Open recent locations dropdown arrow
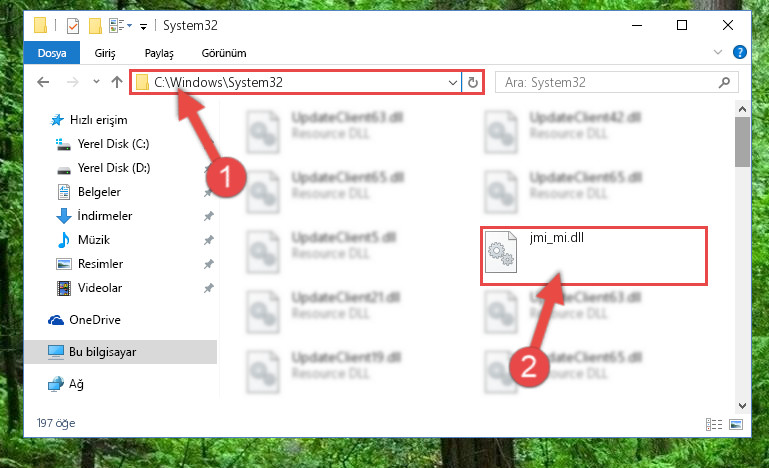 pos(96,81)
